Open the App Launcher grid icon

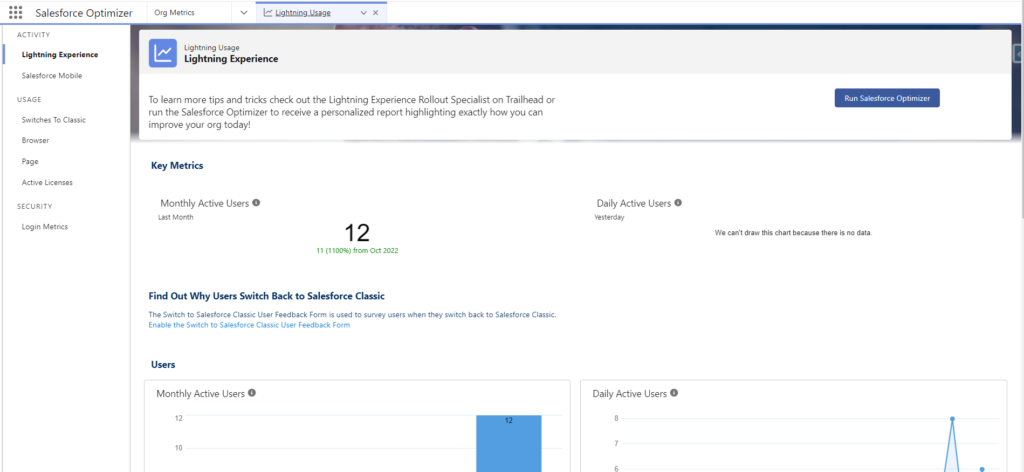[x=16, y=12]
